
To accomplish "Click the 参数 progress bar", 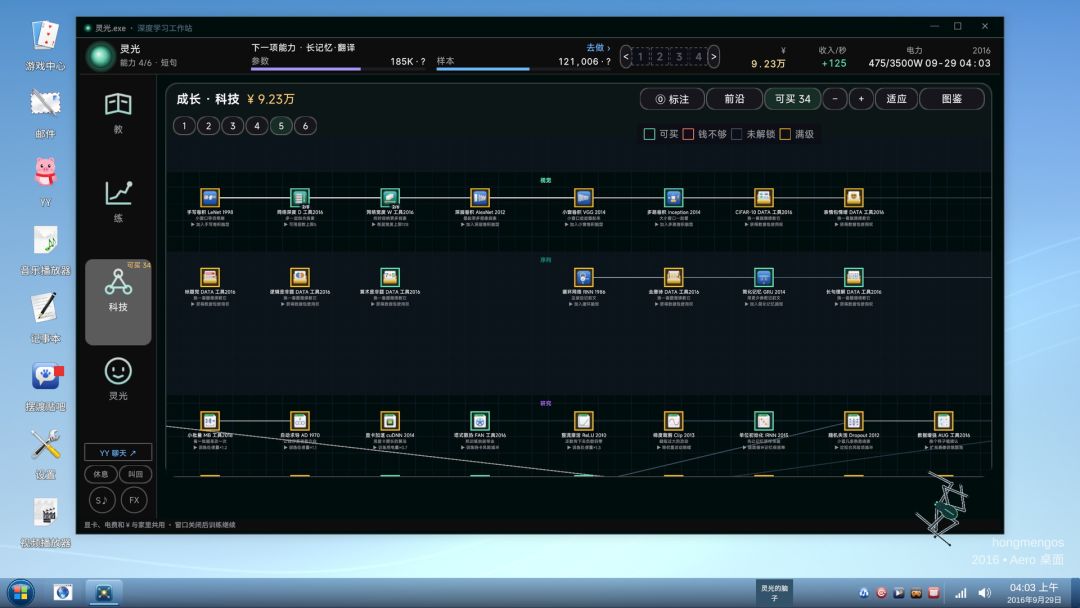I will 338,68.
